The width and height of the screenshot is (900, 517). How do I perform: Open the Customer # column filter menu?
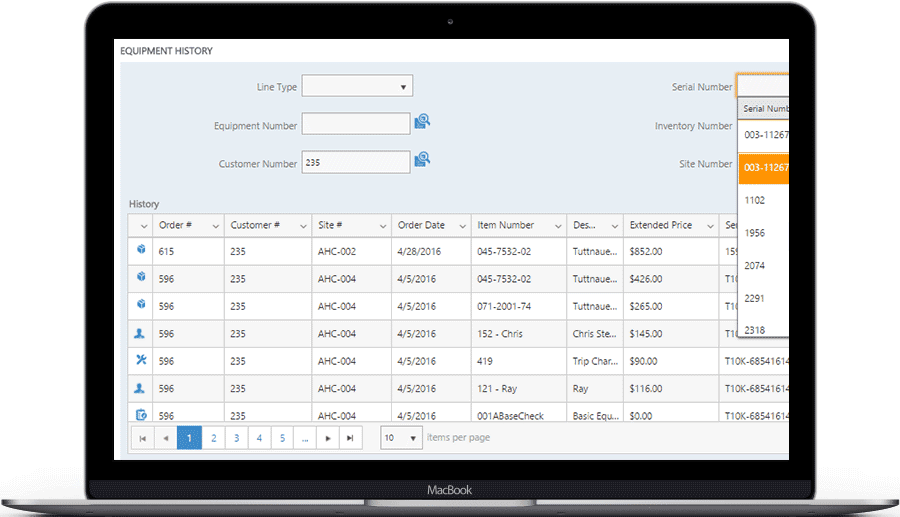click(304, 226)
